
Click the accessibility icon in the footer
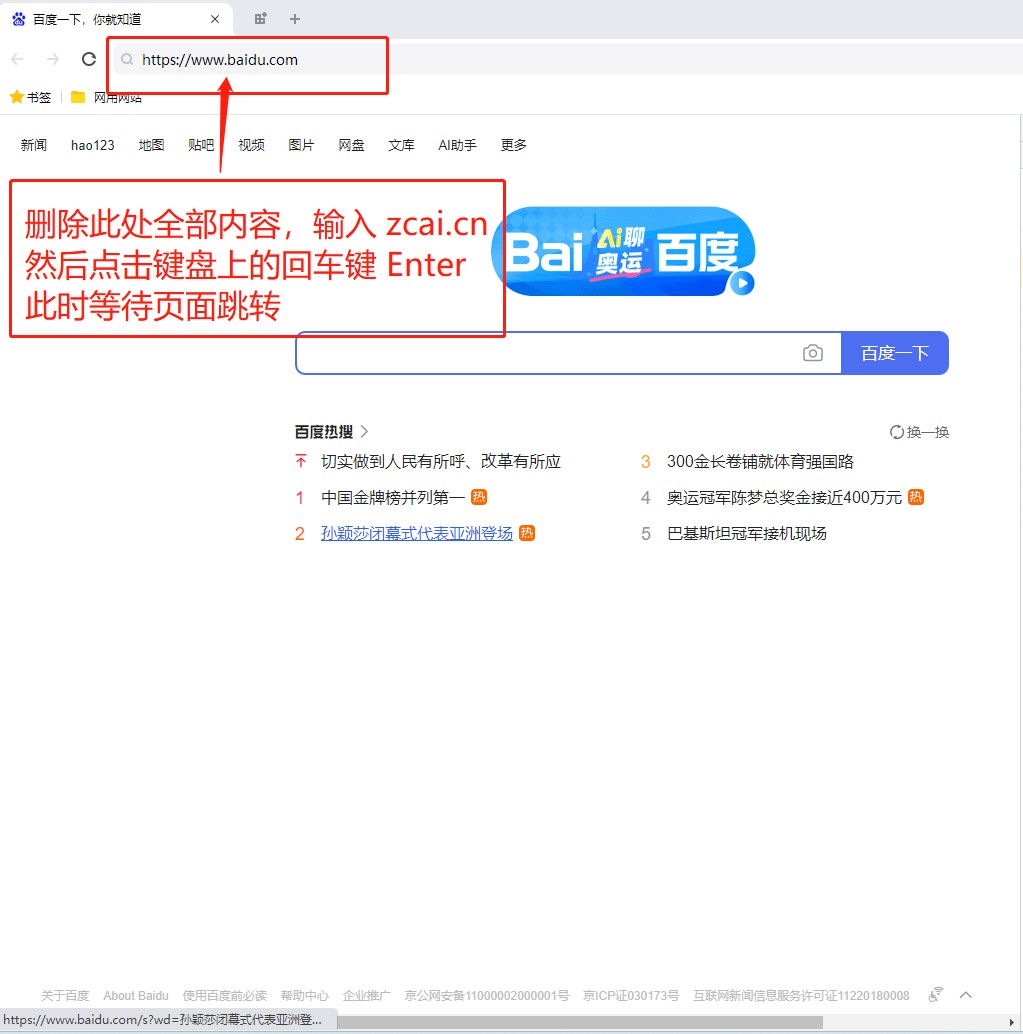coord(936,995)
